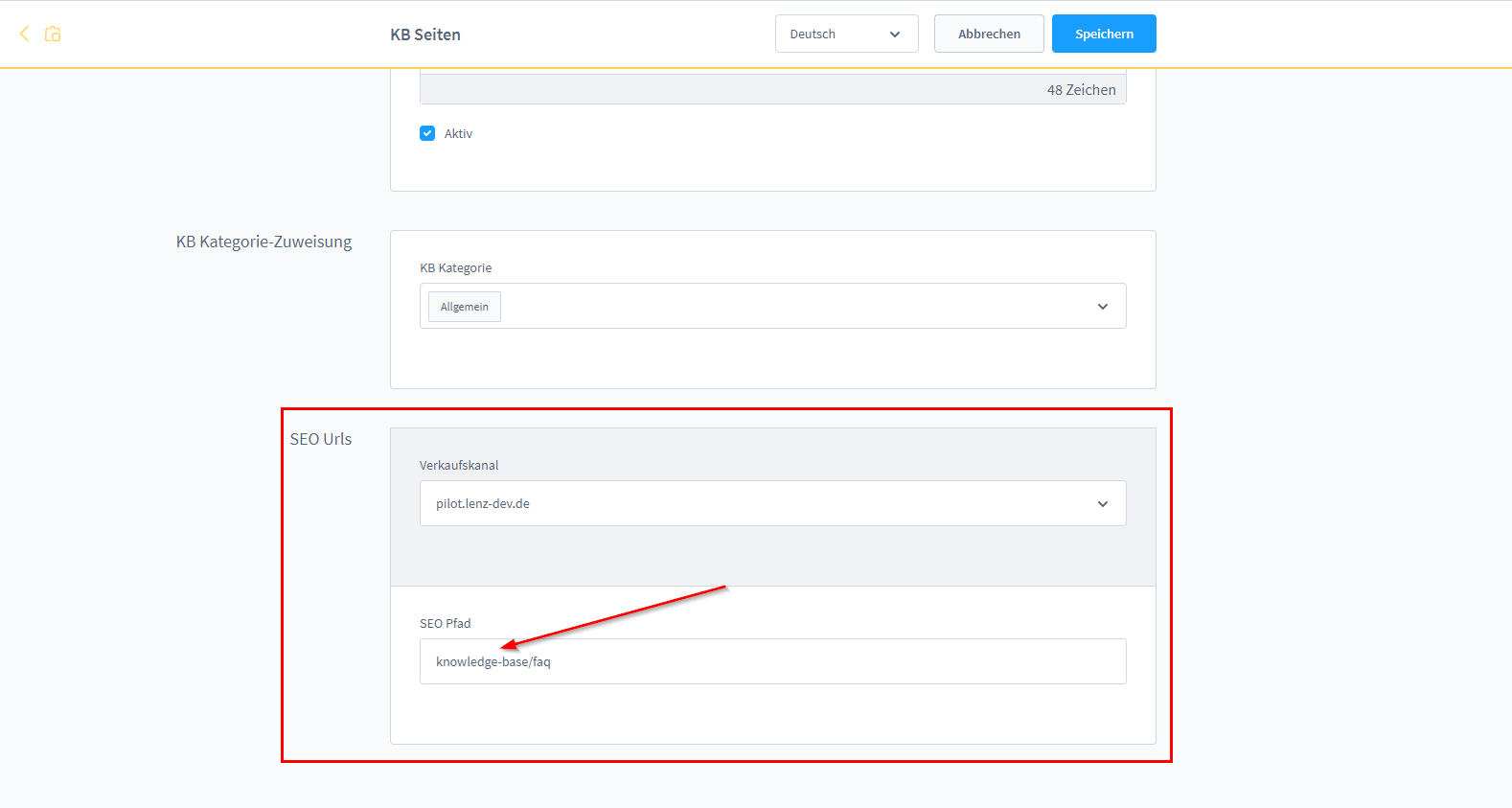Click the SEO Urls section heading

coord(321,439)
